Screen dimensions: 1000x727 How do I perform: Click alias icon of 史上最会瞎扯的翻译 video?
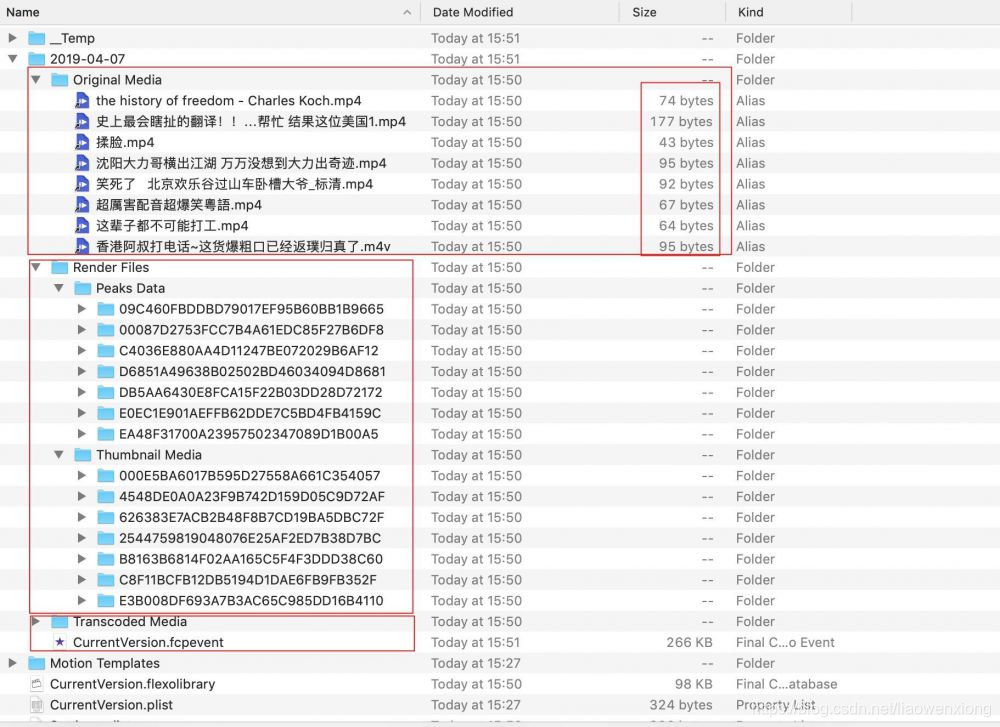point(82,121)
